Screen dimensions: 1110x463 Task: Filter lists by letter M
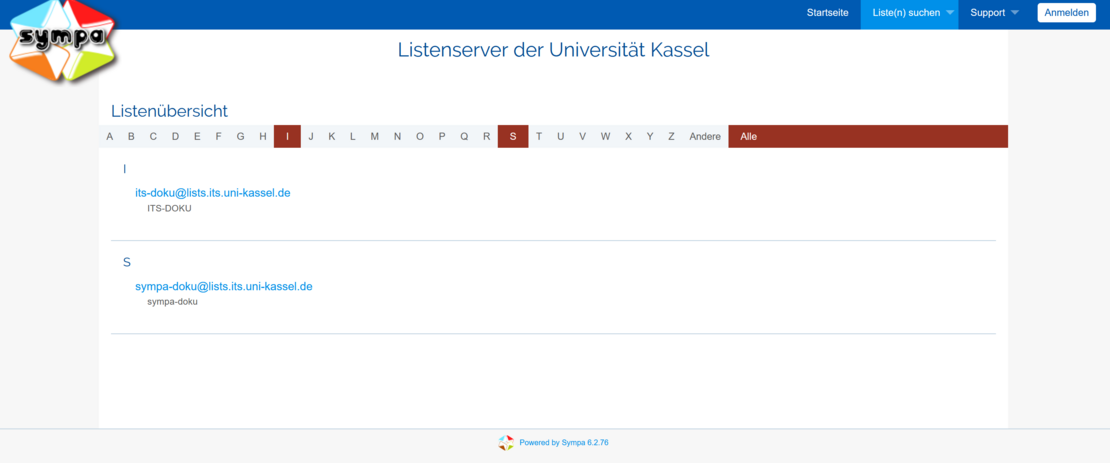coord(374,137)
